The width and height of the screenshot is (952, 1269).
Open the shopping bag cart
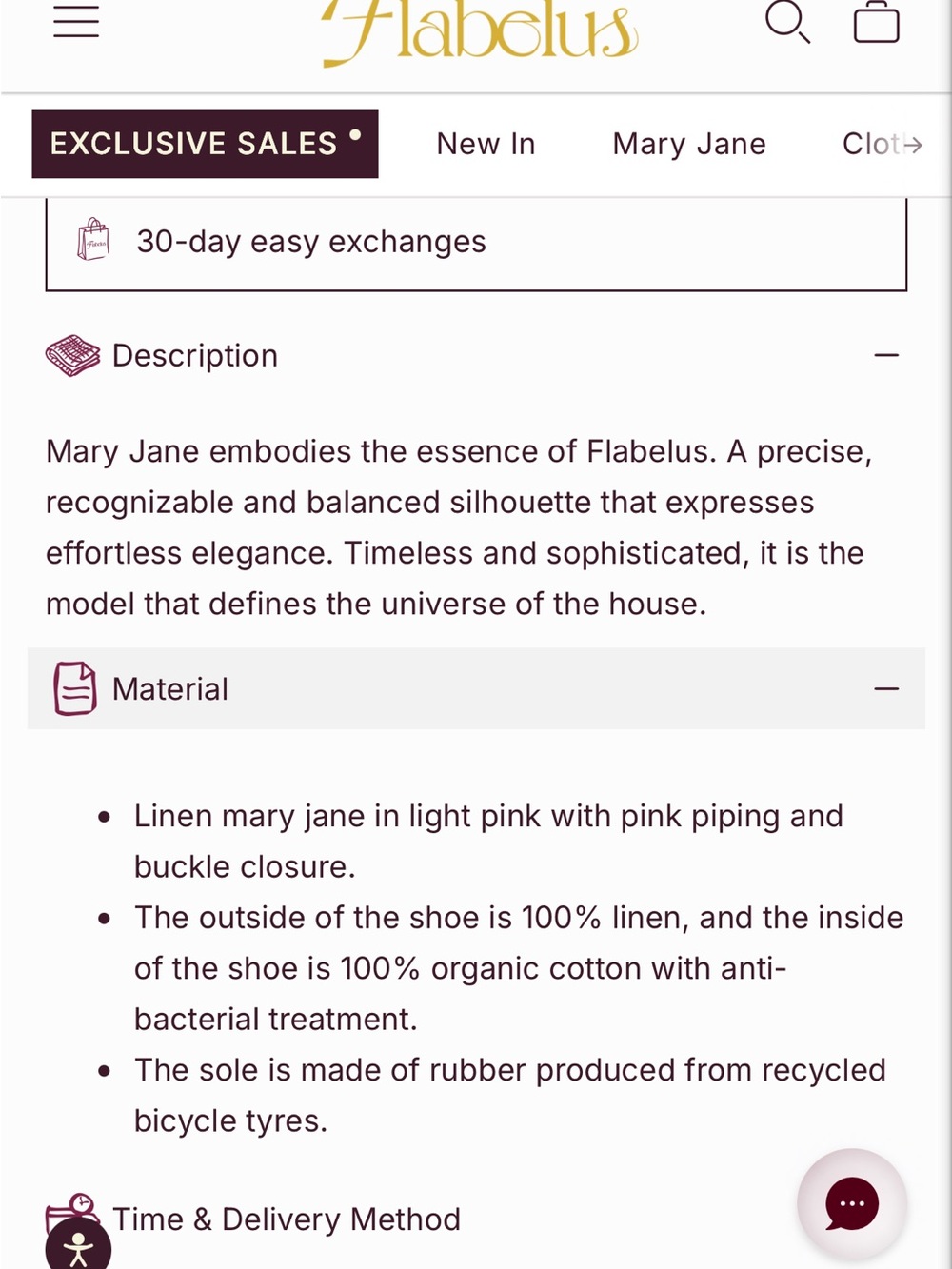(876, 22)
